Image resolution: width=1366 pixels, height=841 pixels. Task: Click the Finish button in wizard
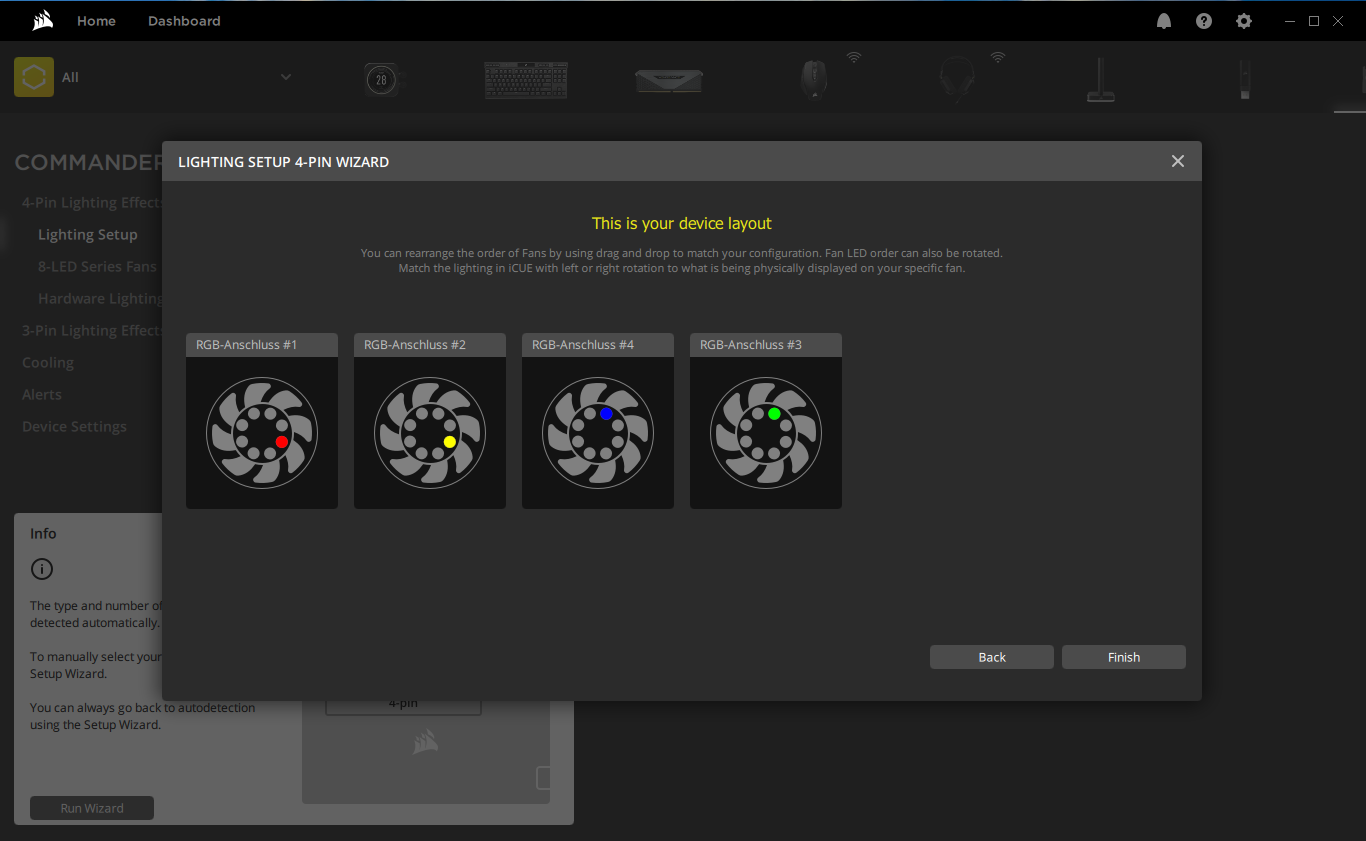[x=1123, y=657]
